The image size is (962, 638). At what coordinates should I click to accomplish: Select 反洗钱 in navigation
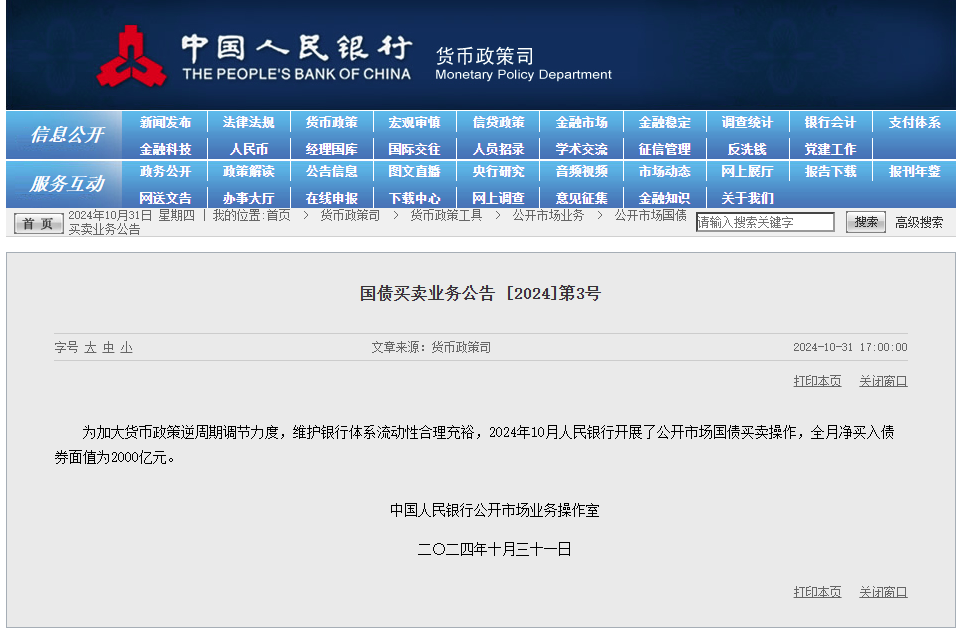click(747, 149)
